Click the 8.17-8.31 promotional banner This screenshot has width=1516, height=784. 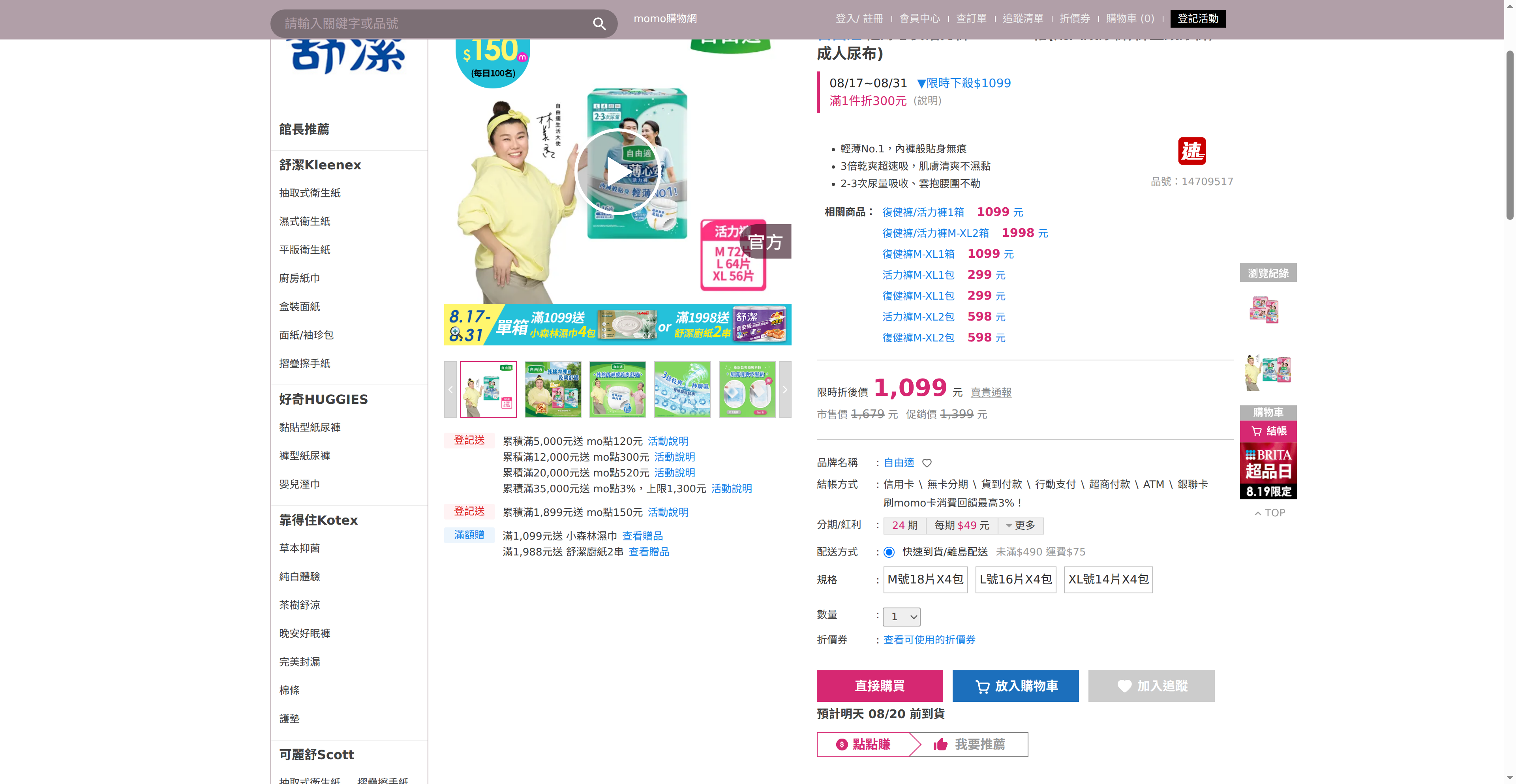[x=617, y=324]
